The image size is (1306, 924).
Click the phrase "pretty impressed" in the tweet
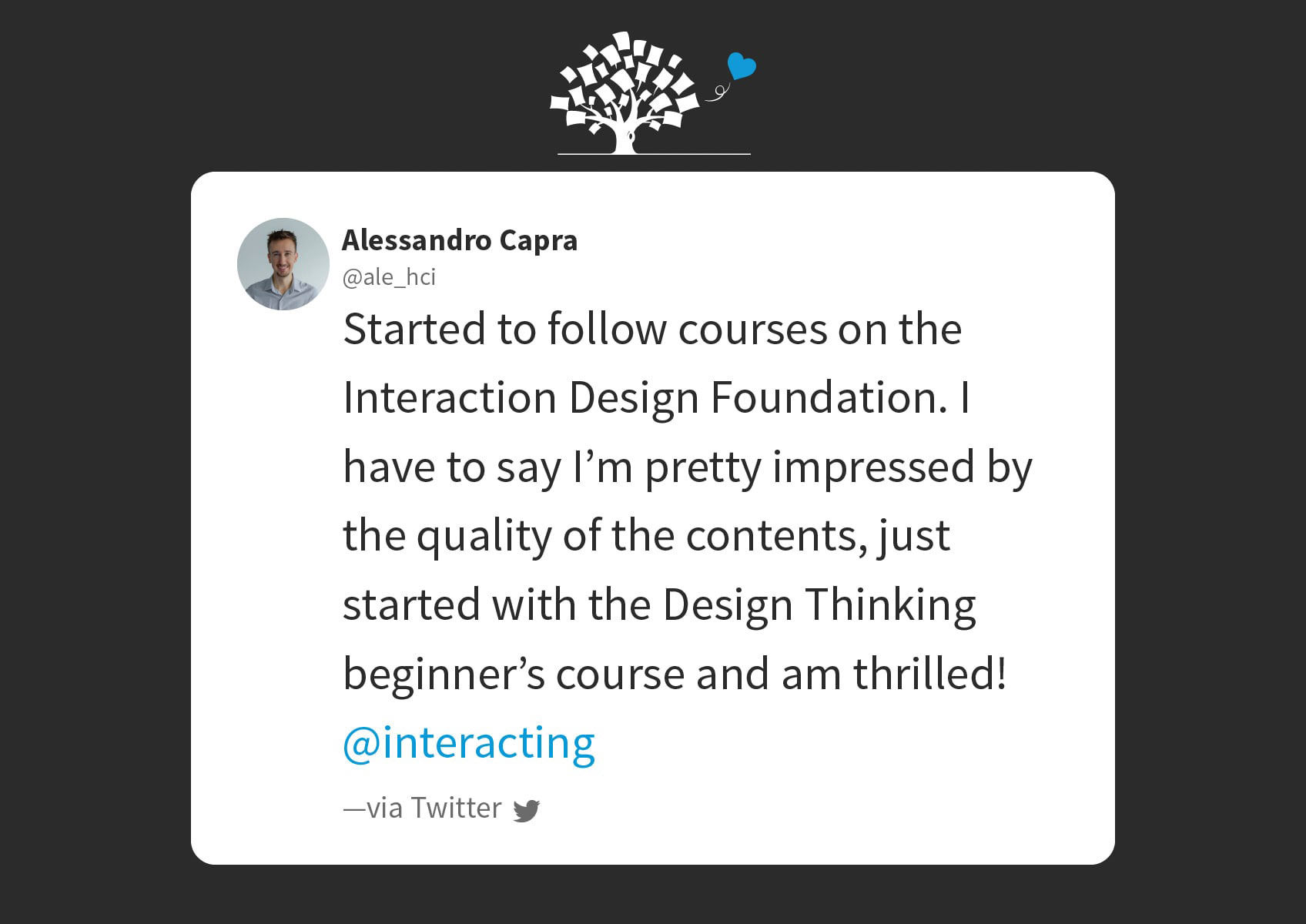810,468
